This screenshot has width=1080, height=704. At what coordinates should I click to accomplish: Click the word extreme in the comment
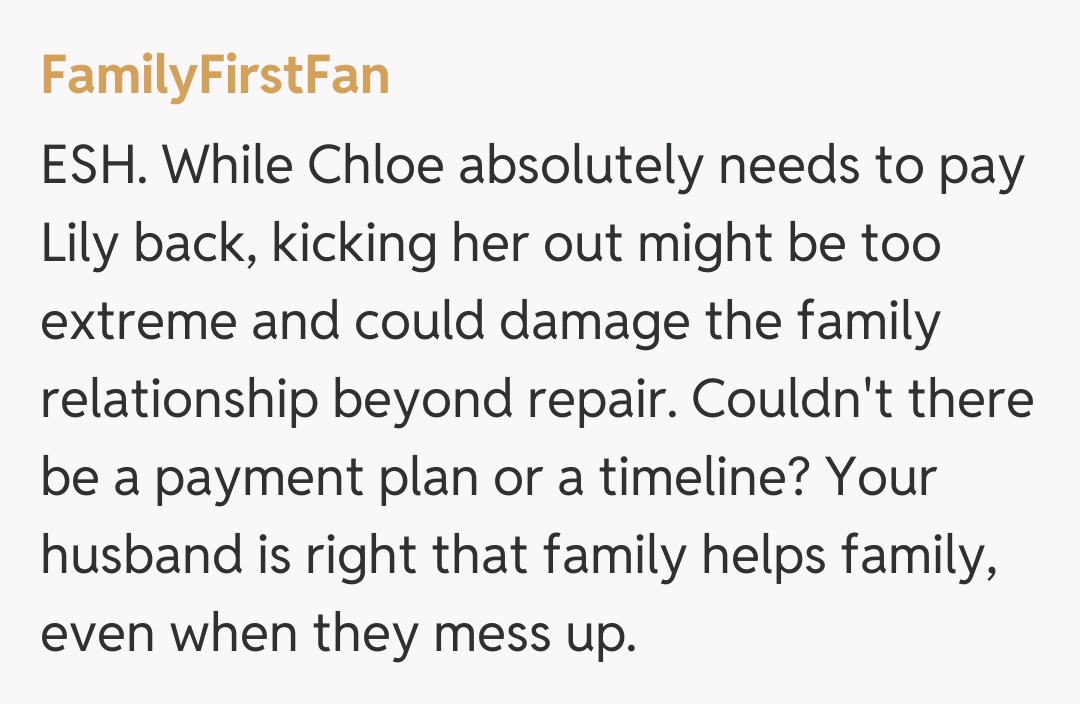[x=139, y=325]
